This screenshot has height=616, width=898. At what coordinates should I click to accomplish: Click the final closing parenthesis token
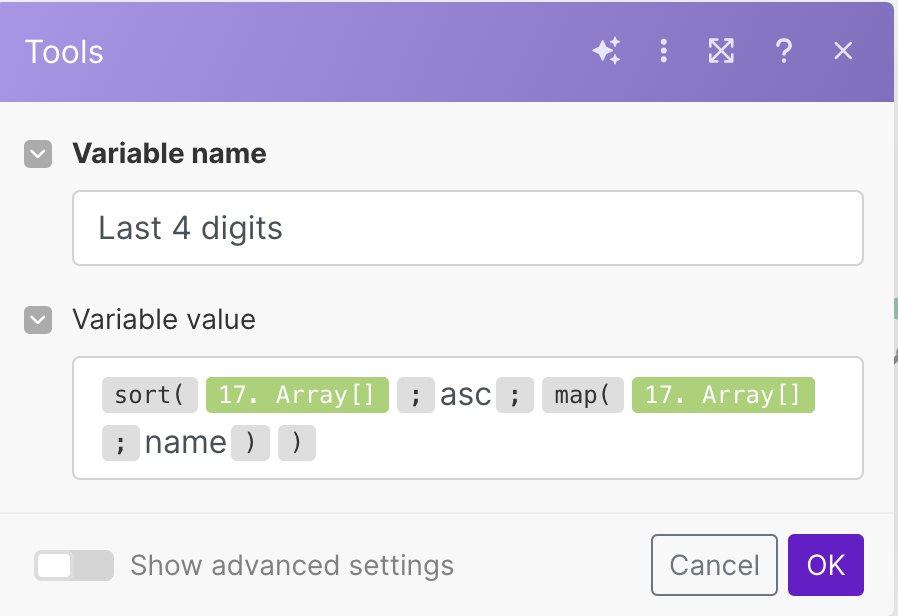[x=296, y=442]
